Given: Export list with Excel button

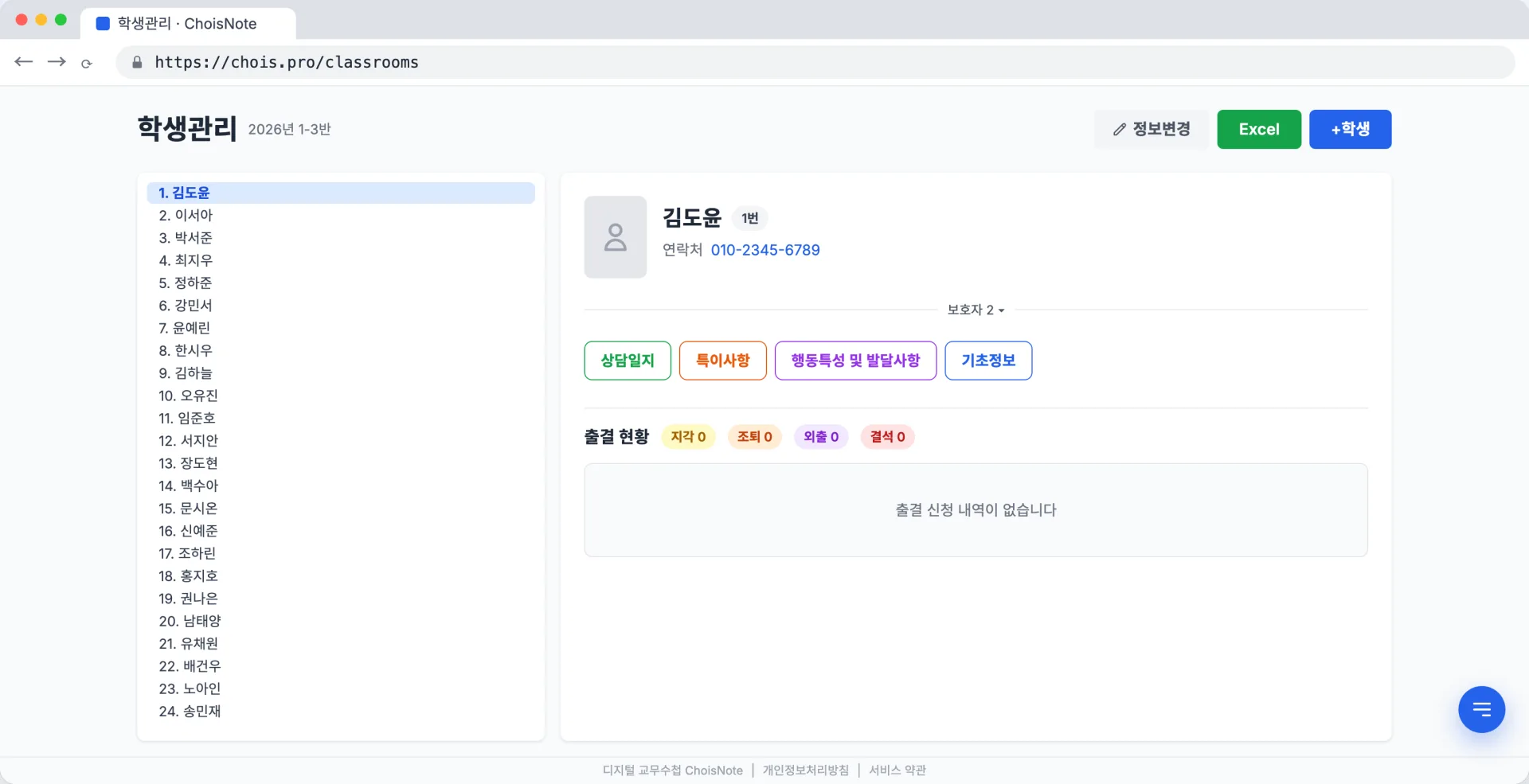Looking at the screenshot, I should click(x=1259, y=129).
